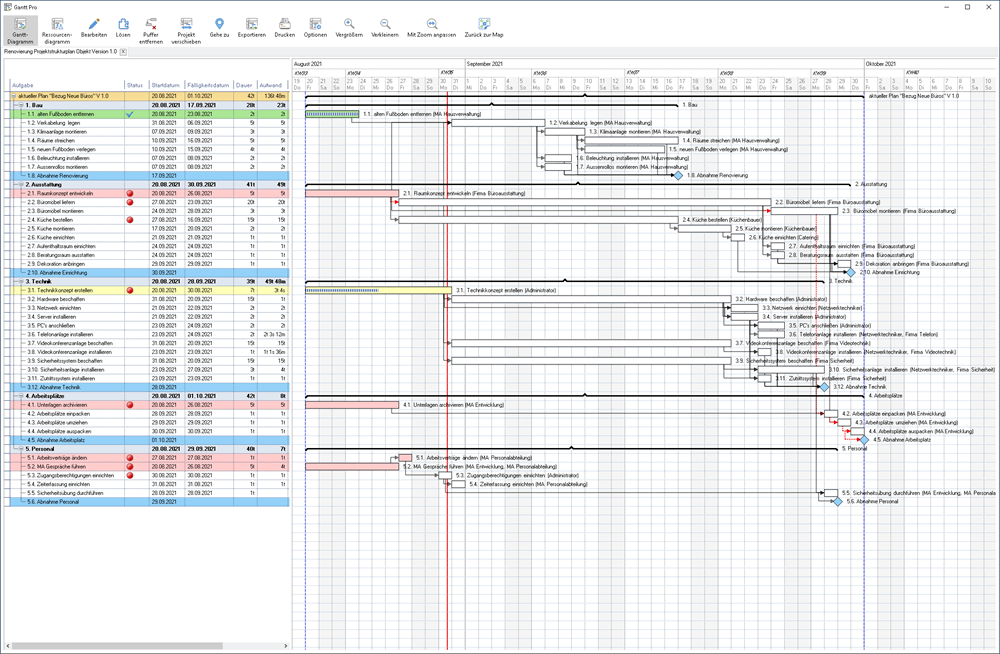Click the red status dot of 5.2 MA Gespräche führen
Screen dimensions: 1000x654
tap(130, 467)
